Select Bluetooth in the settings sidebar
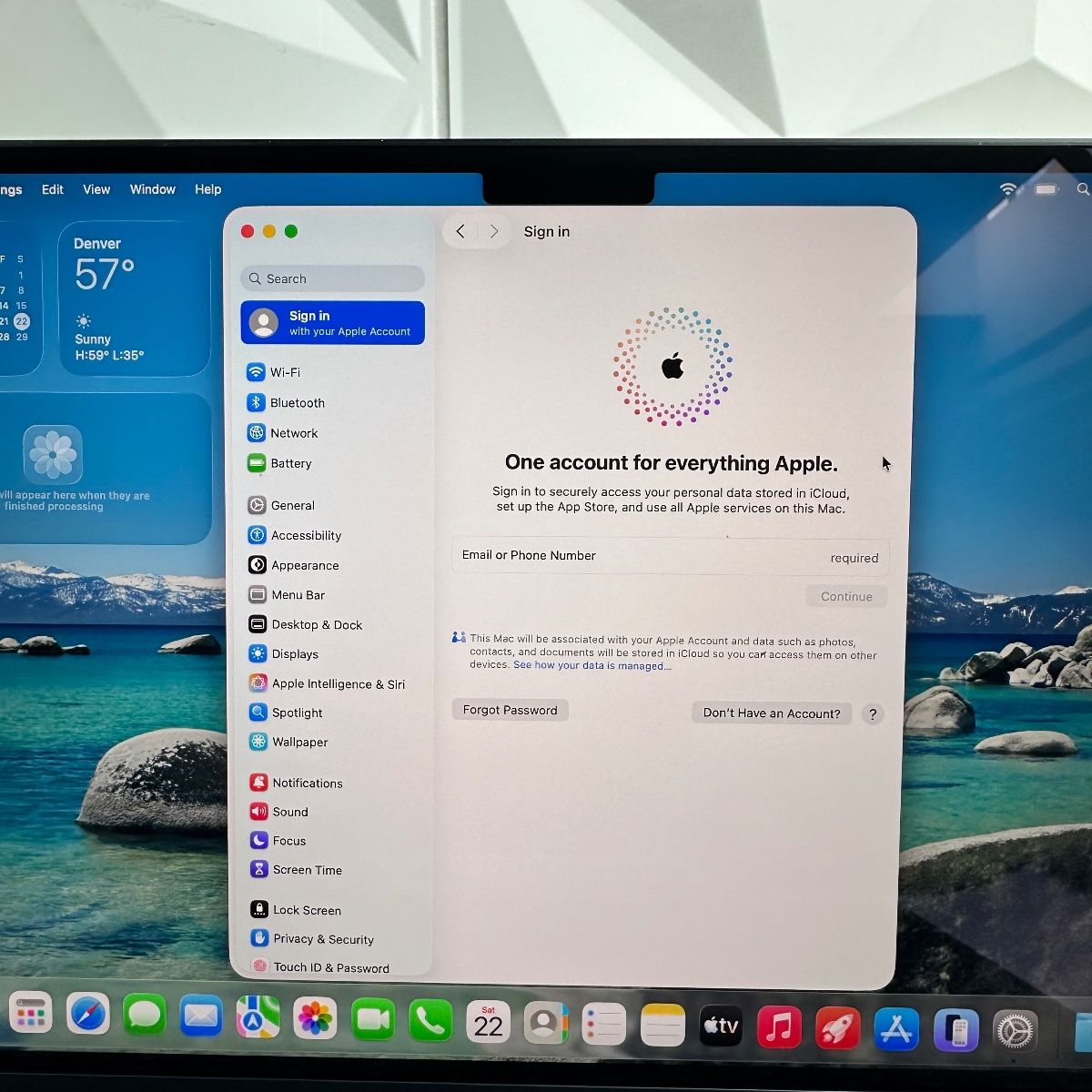Image resolution: width=1092 pixels, height=1092 pixels. [x=296, y=403]
